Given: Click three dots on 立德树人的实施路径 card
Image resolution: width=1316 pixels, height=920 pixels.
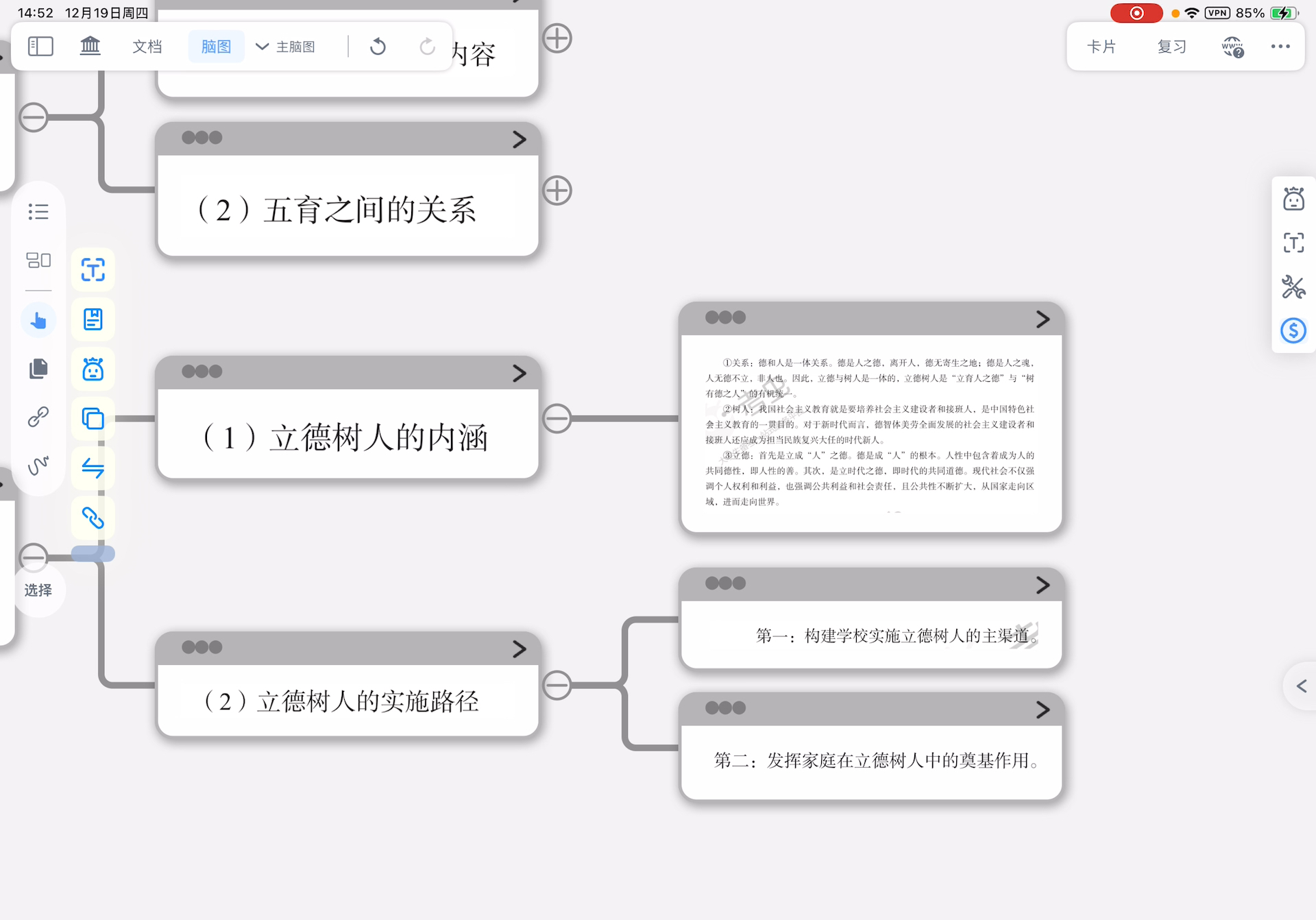Looking at the screenshot, I should click(x=202, y=647).
